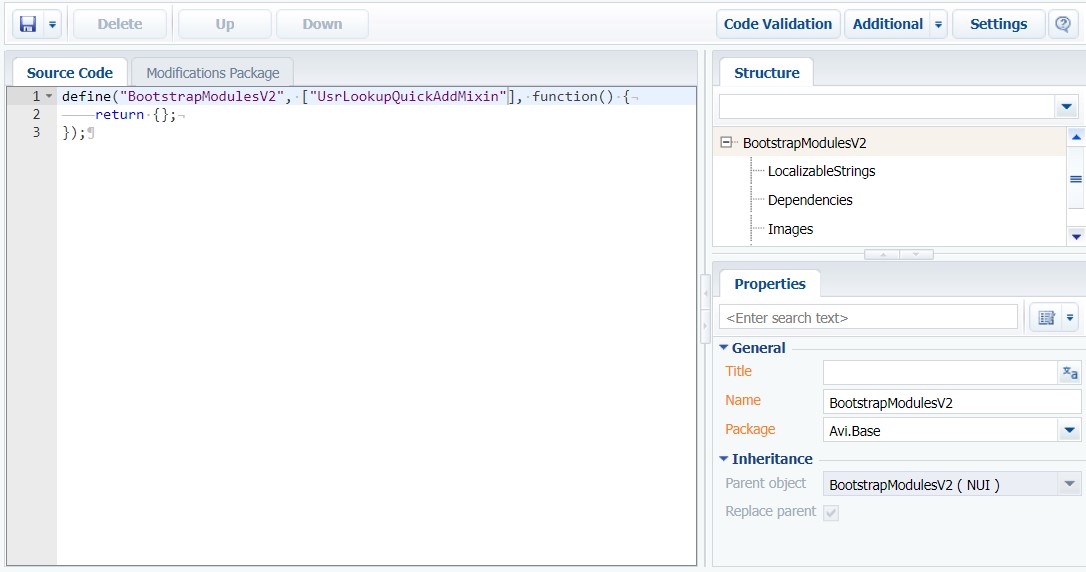
Task: Click the properties search text field
Action: 868,318
